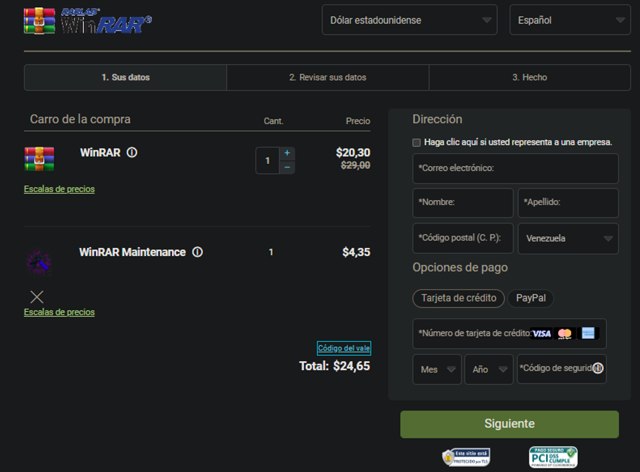Viewport: 640px width, 472px height.
Task: Click the Código del vale link
Action: [x=344, y=348]
